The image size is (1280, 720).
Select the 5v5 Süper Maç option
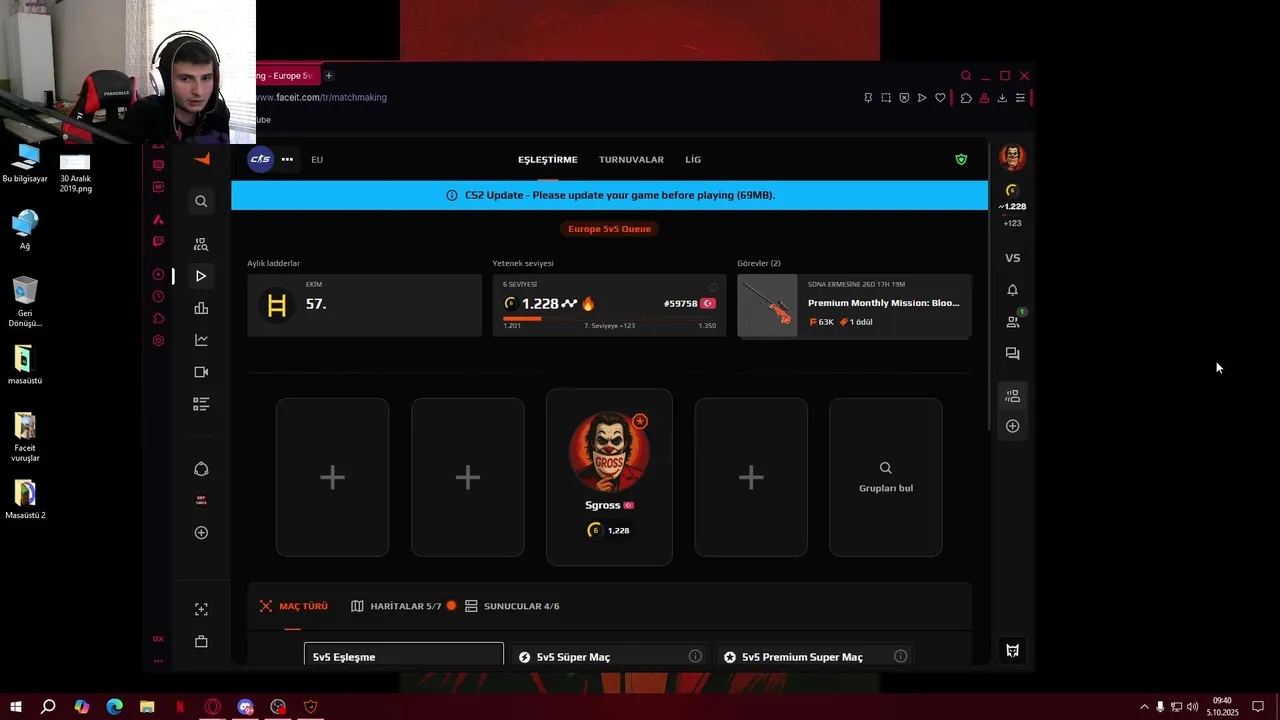click(x=610, y=656)
